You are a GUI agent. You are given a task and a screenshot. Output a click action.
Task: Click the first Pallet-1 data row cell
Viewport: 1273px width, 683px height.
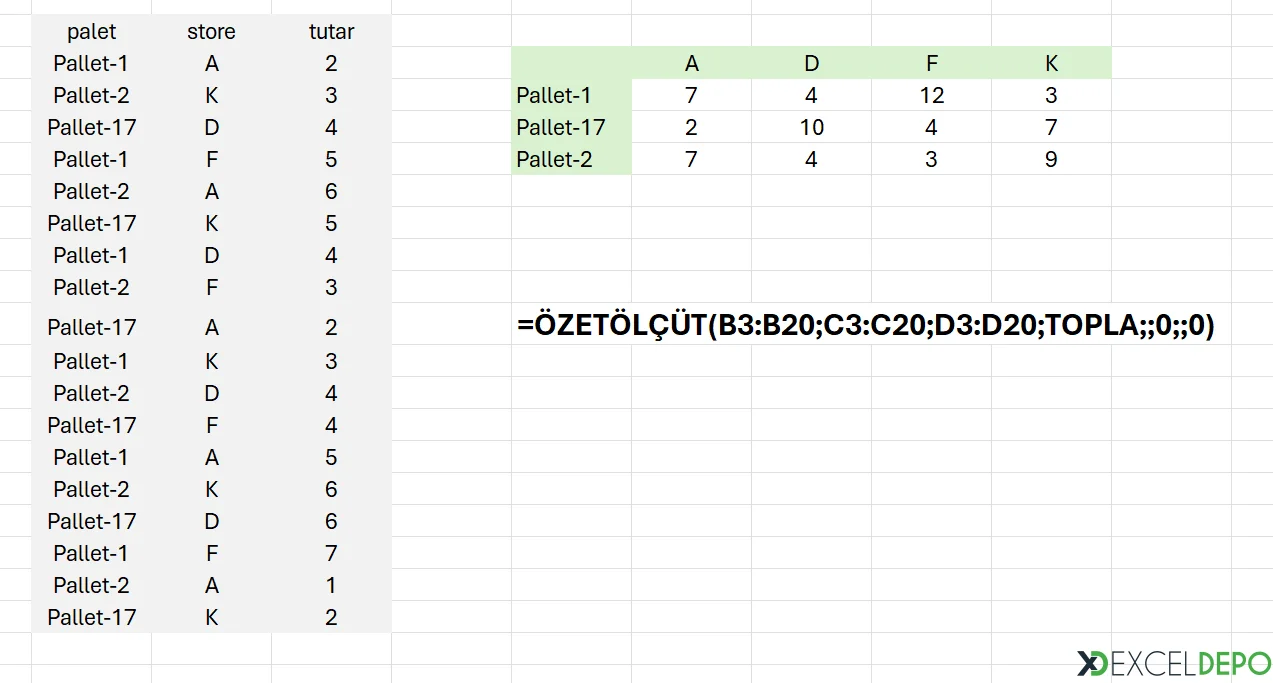coord(91,63)
